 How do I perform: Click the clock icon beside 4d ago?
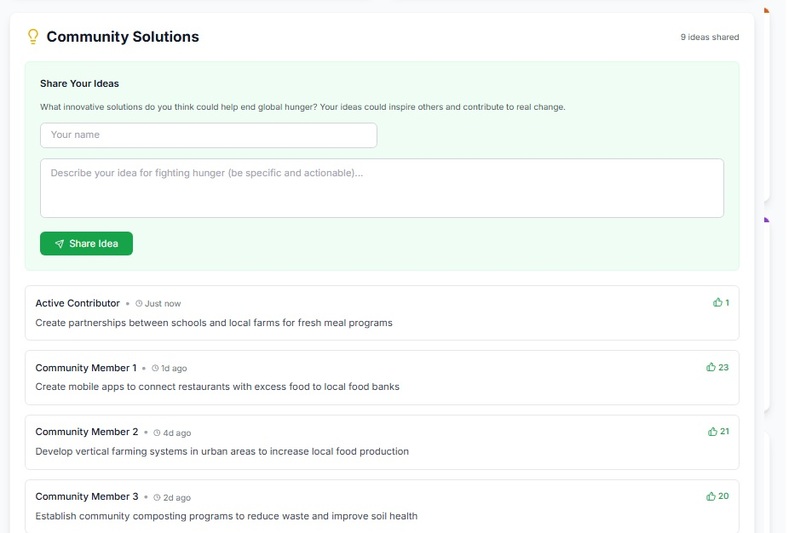157,433
